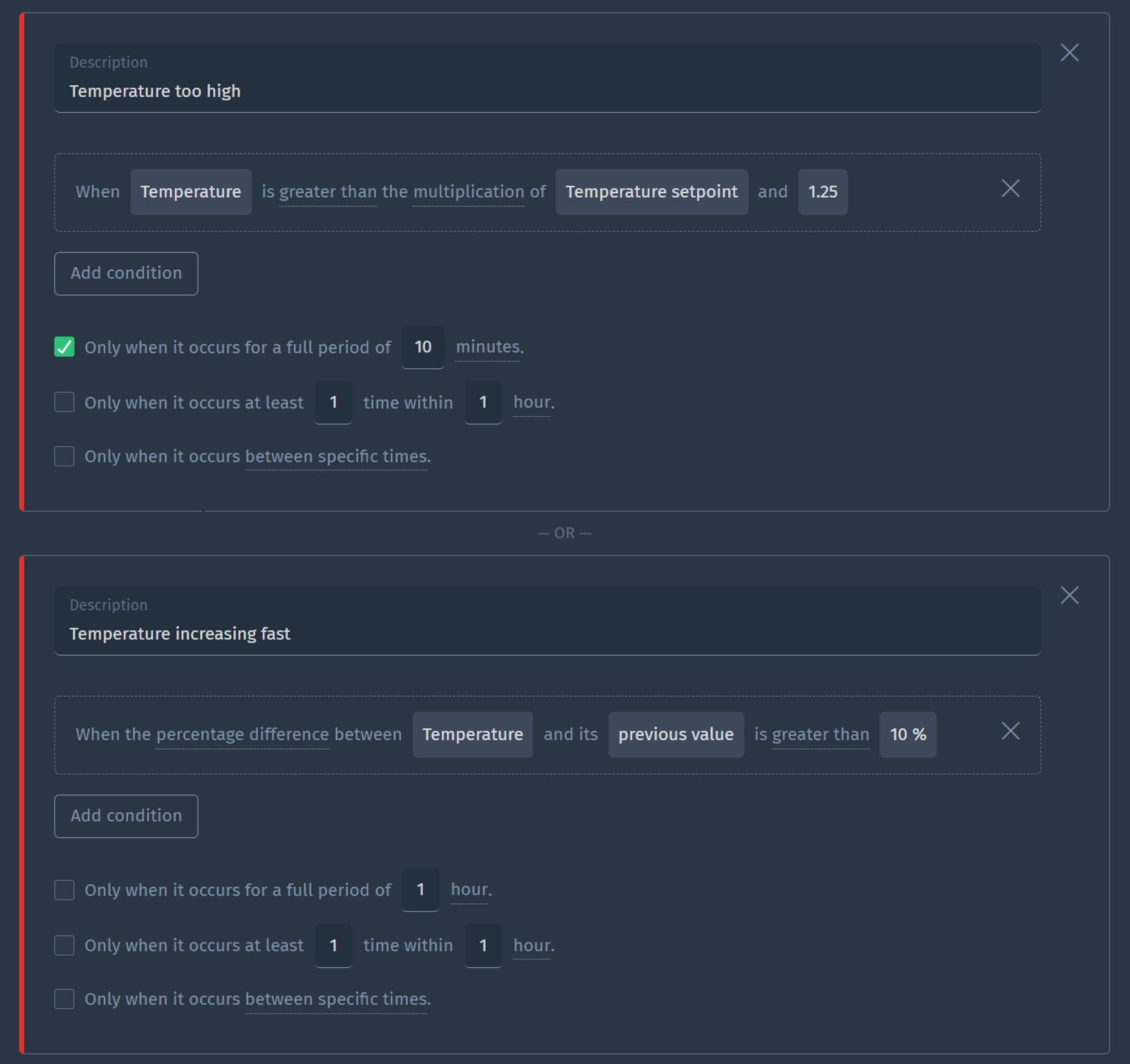Click 'between specific times' link in first rule
The height and width of the screenshot is (1064, 1130).
[x=337, y=457]
